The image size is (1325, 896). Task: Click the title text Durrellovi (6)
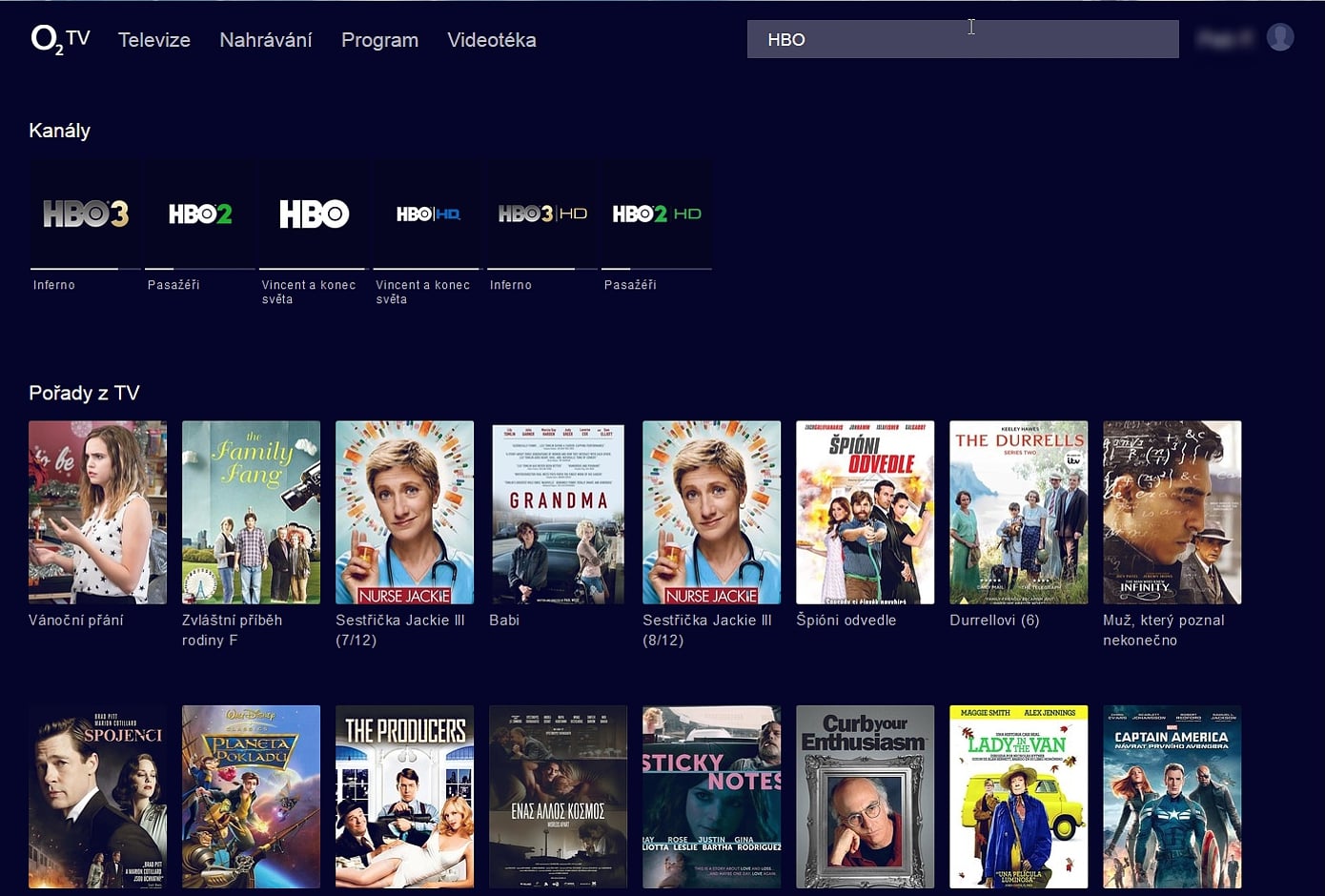994,621
